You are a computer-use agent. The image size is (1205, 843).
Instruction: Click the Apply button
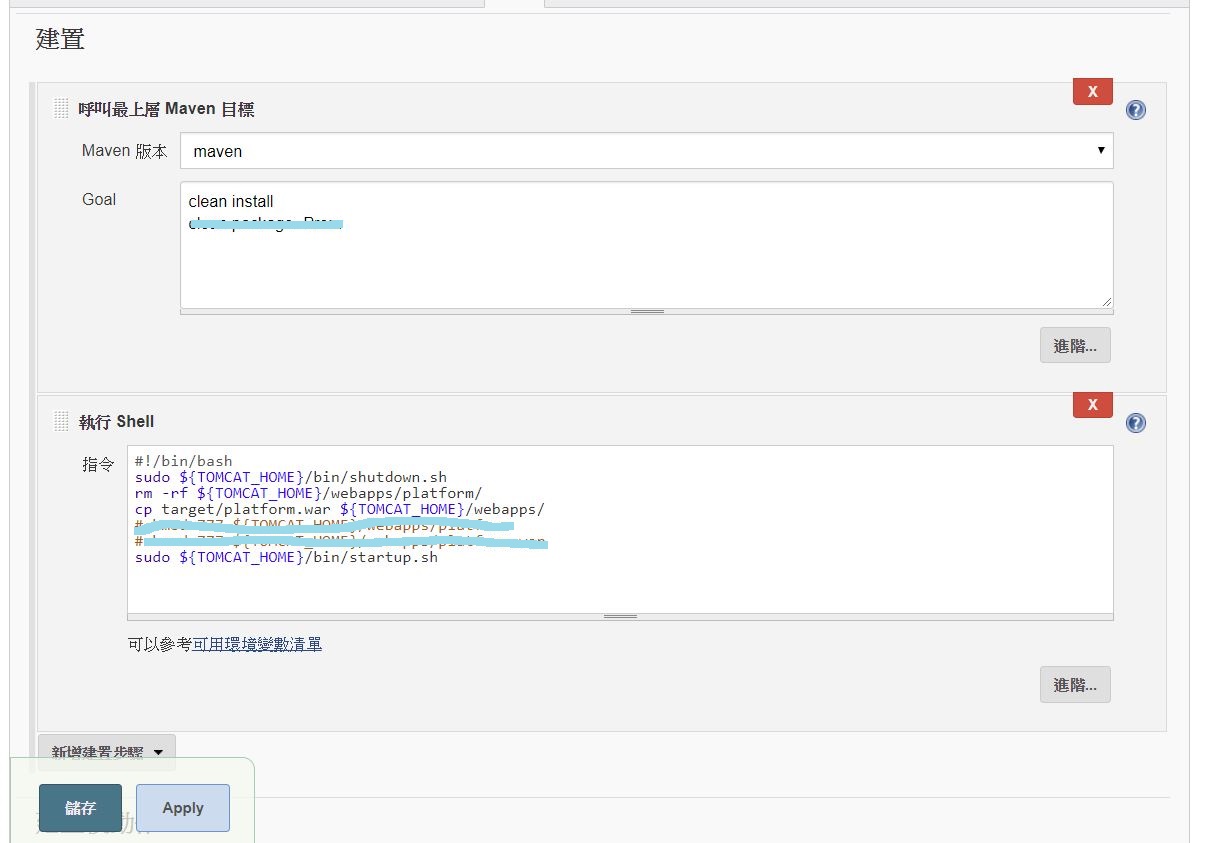(x=183, y=808)
